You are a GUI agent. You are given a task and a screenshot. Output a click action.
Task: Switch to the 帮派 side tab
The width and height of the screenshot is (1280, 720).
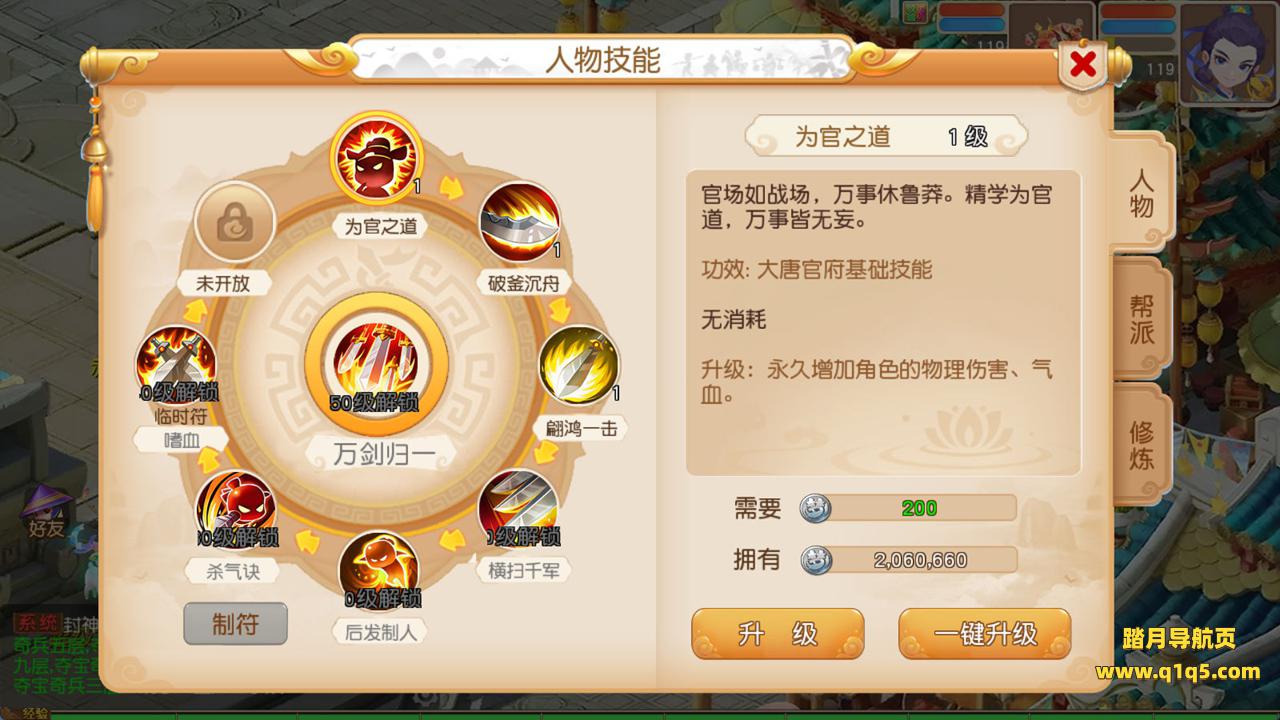[1141, 318]
